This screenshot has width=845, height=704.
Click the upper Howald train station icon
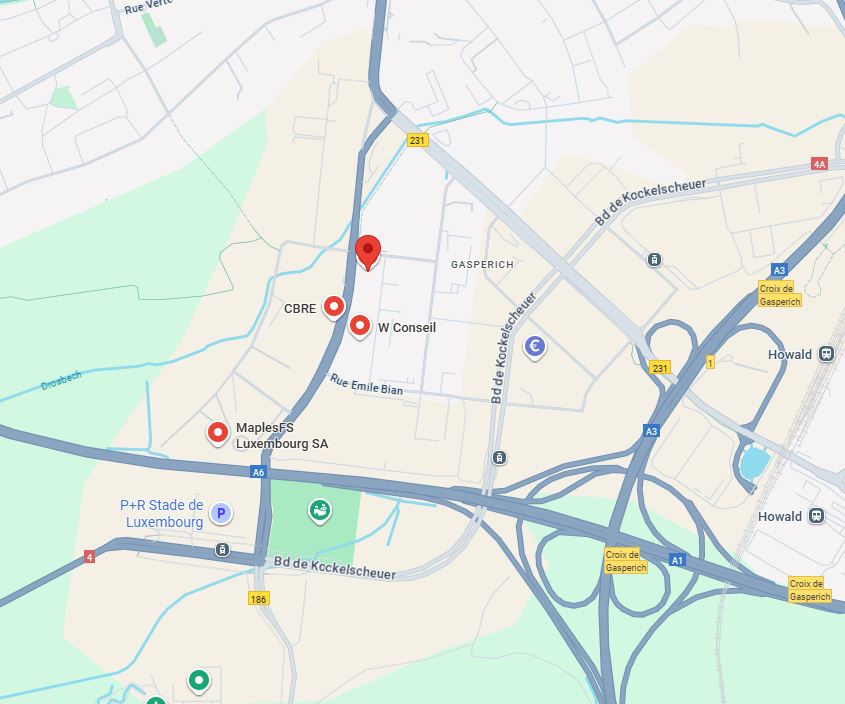pyautogui.click(x=826, y=354)
